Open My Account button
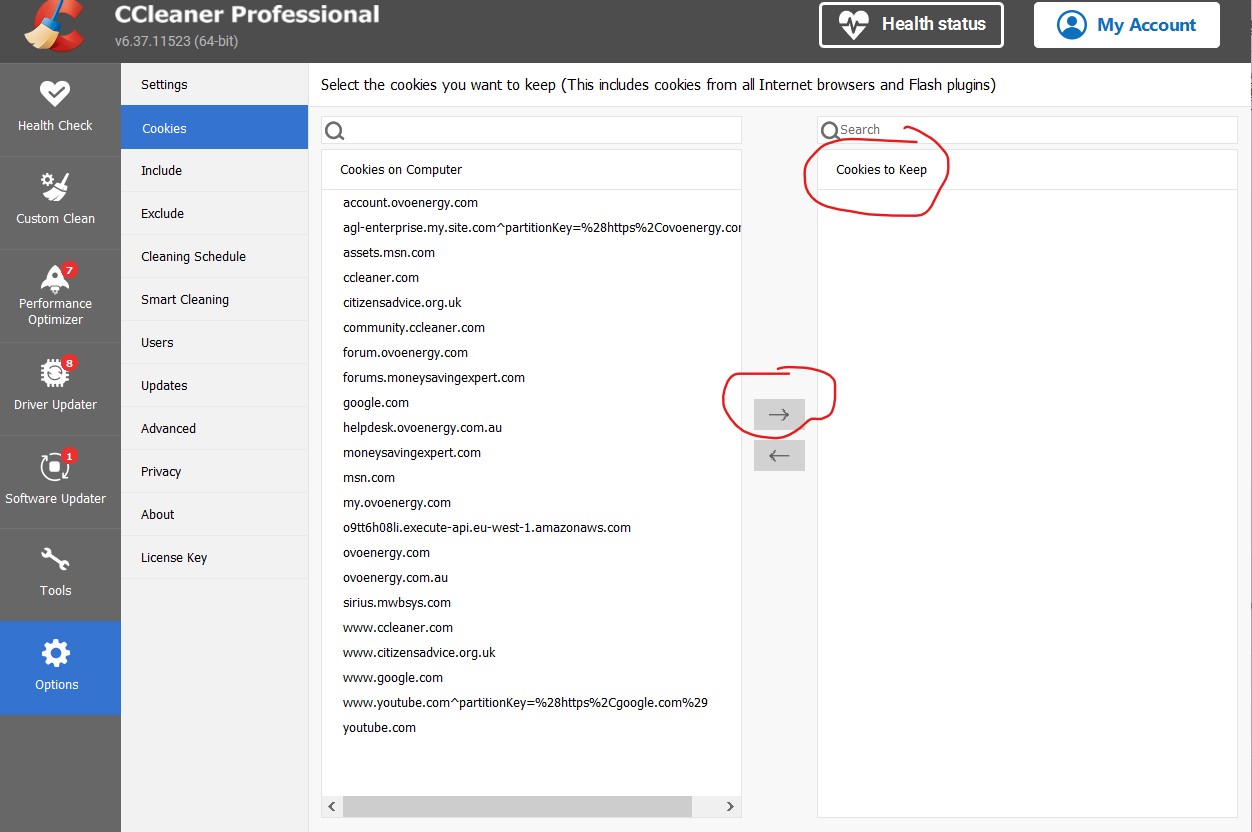This screenshot has height=832, width=1252. tap(1127, 25)
